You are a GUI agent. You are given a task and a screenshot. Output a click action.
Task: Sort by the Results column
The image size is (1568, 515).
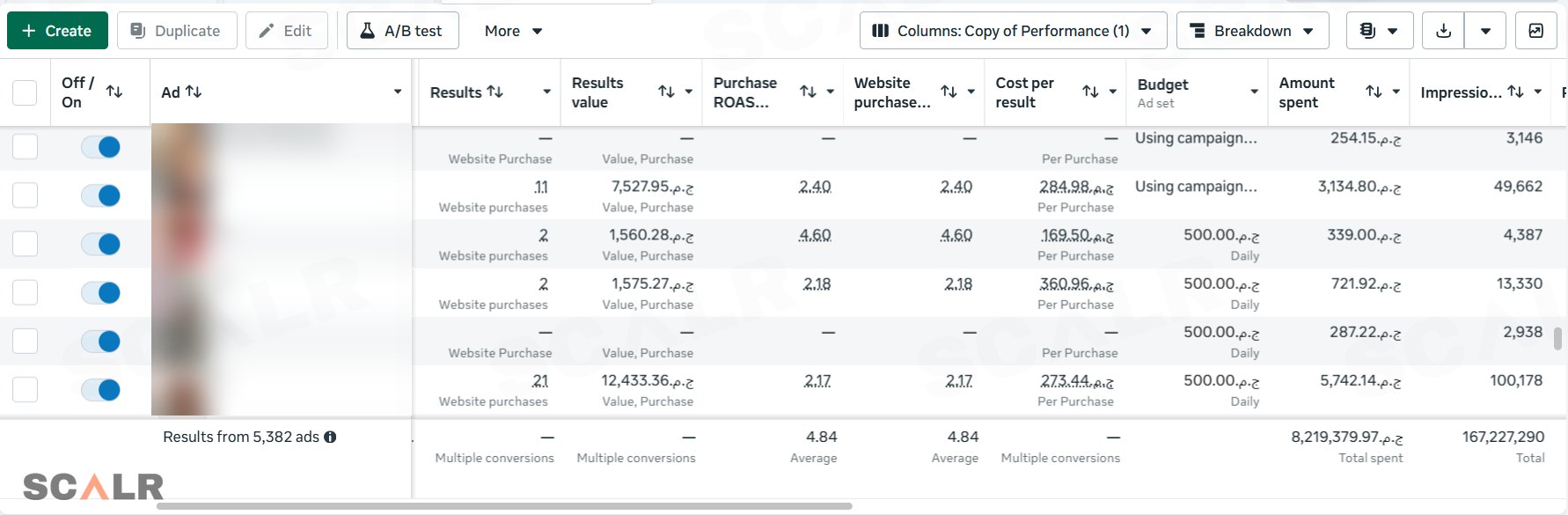click(495, 92)
